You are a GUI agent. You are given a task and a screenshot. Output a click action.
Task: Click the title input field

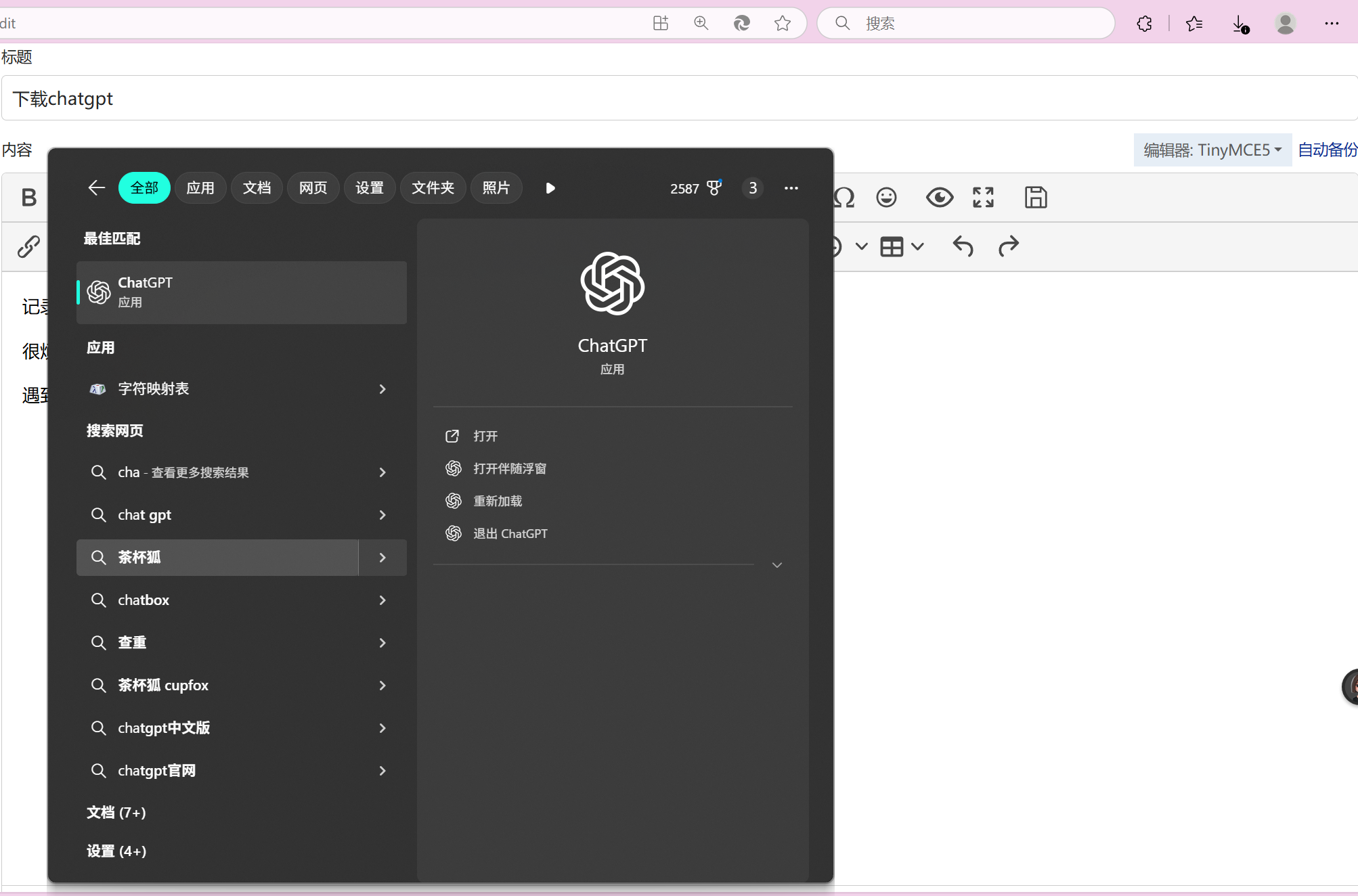pyautogui.click(x=677, y=99)
